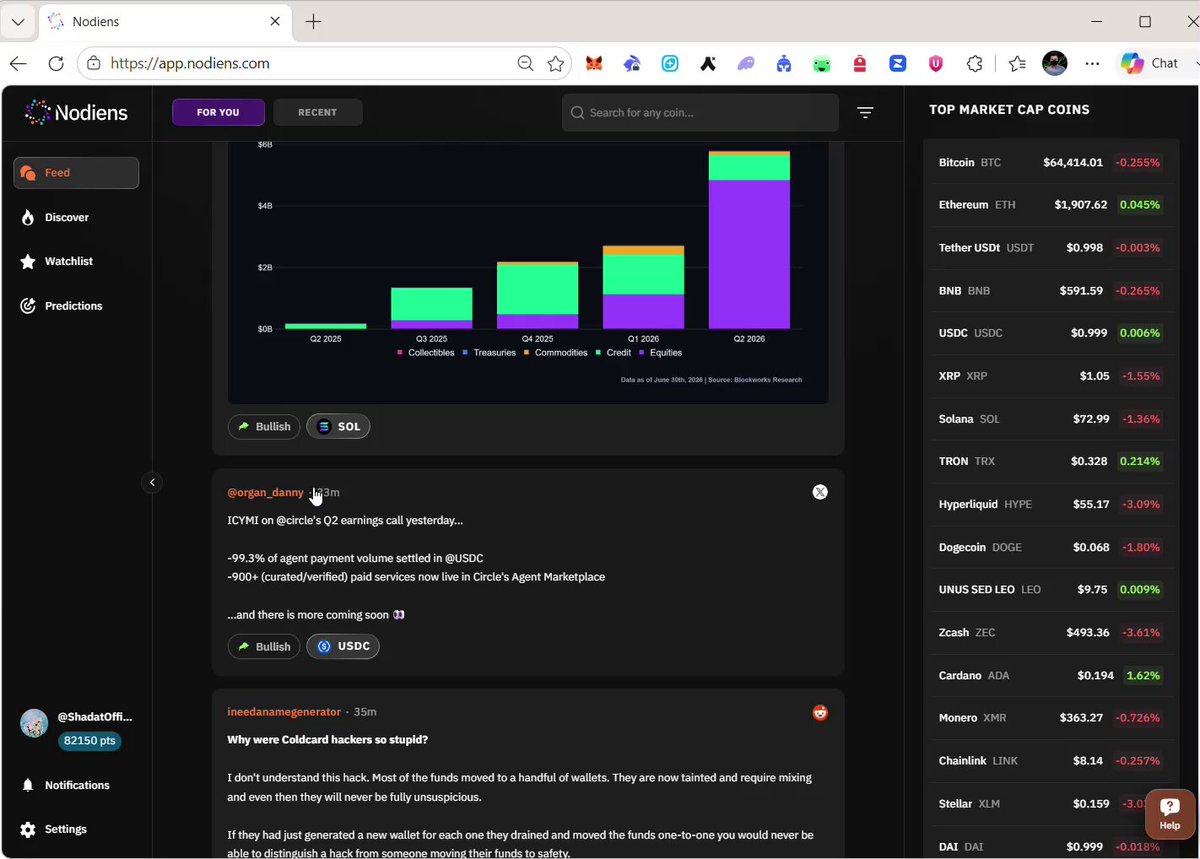The height and width of the screenshot is (859, 1200).
Task: Open the browser zoom control icon
Action: [525, 63]
